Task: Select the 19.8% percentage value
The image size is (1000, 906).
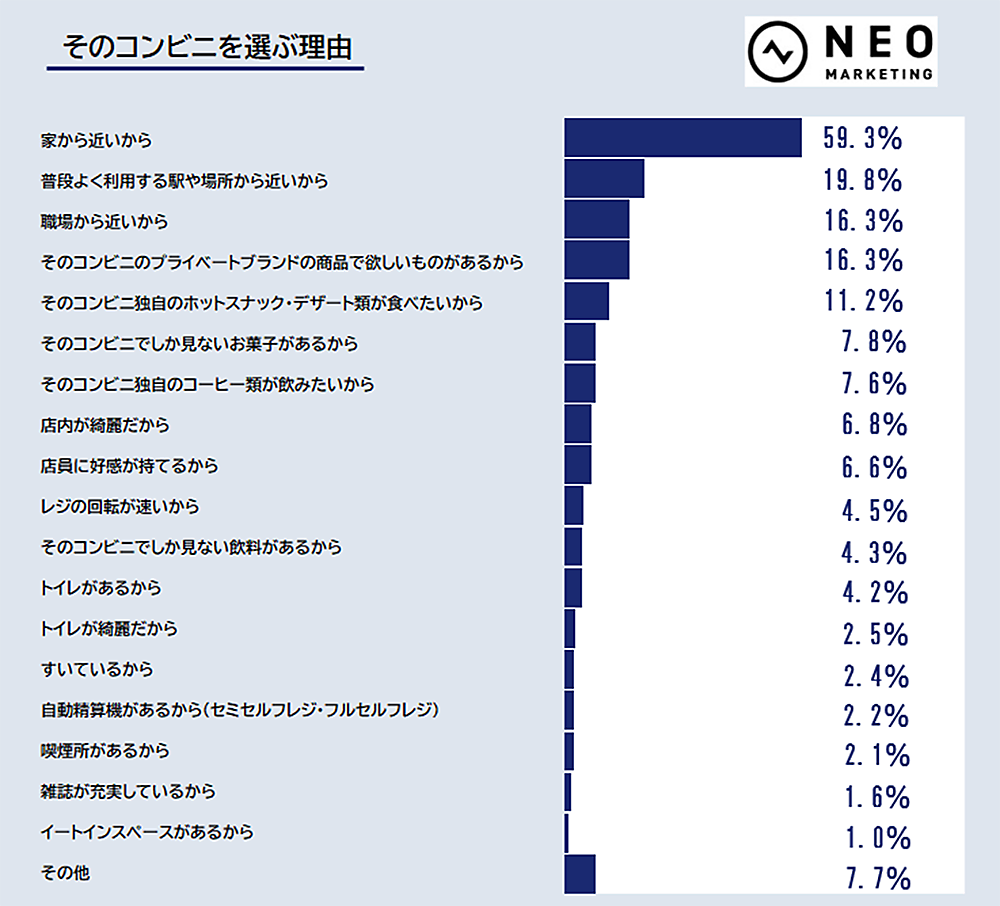Action: point(863,180)
